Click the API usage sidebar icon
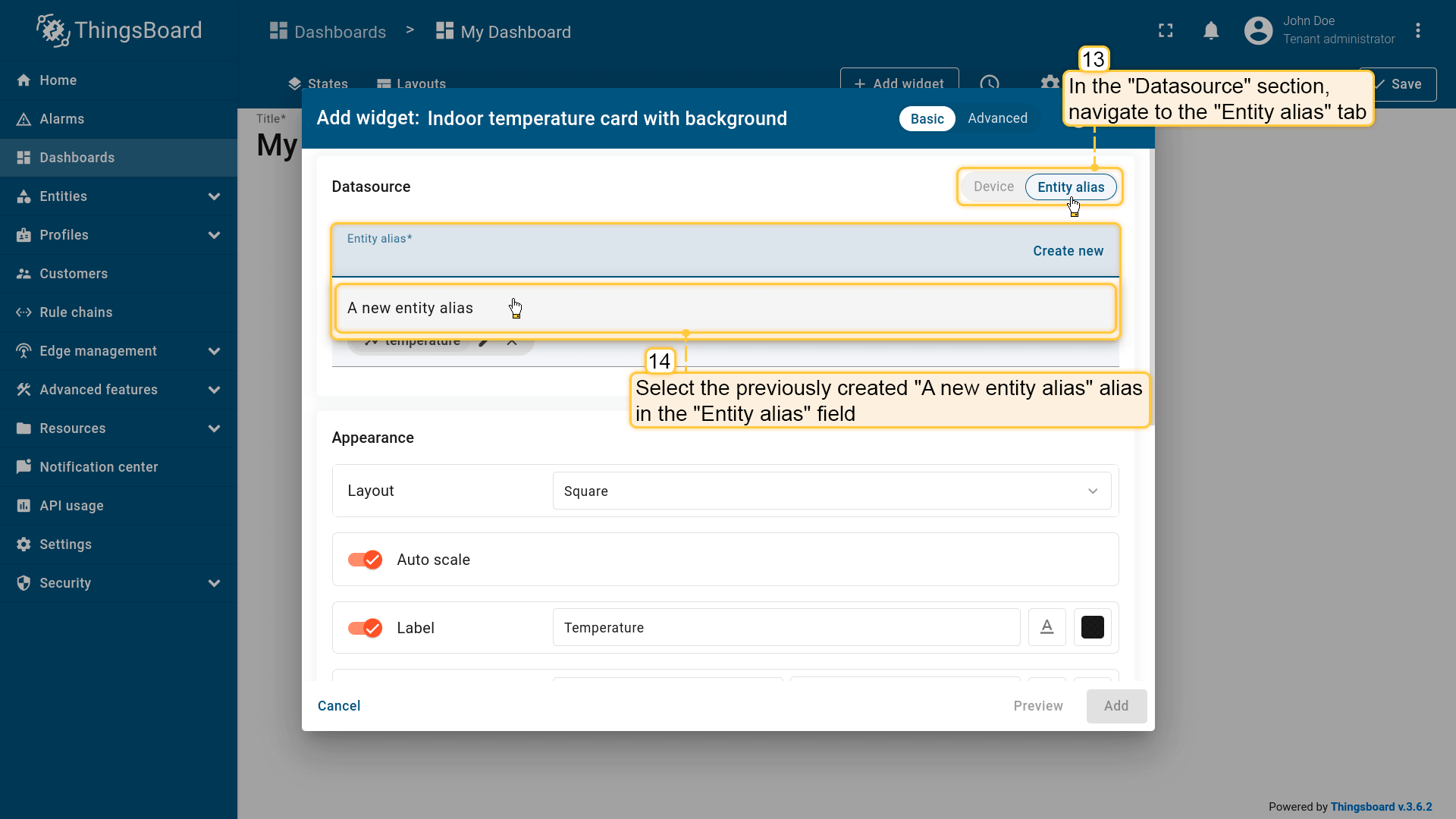The height and width of the screenshot is (819, 1456). [x=24, y=506]
